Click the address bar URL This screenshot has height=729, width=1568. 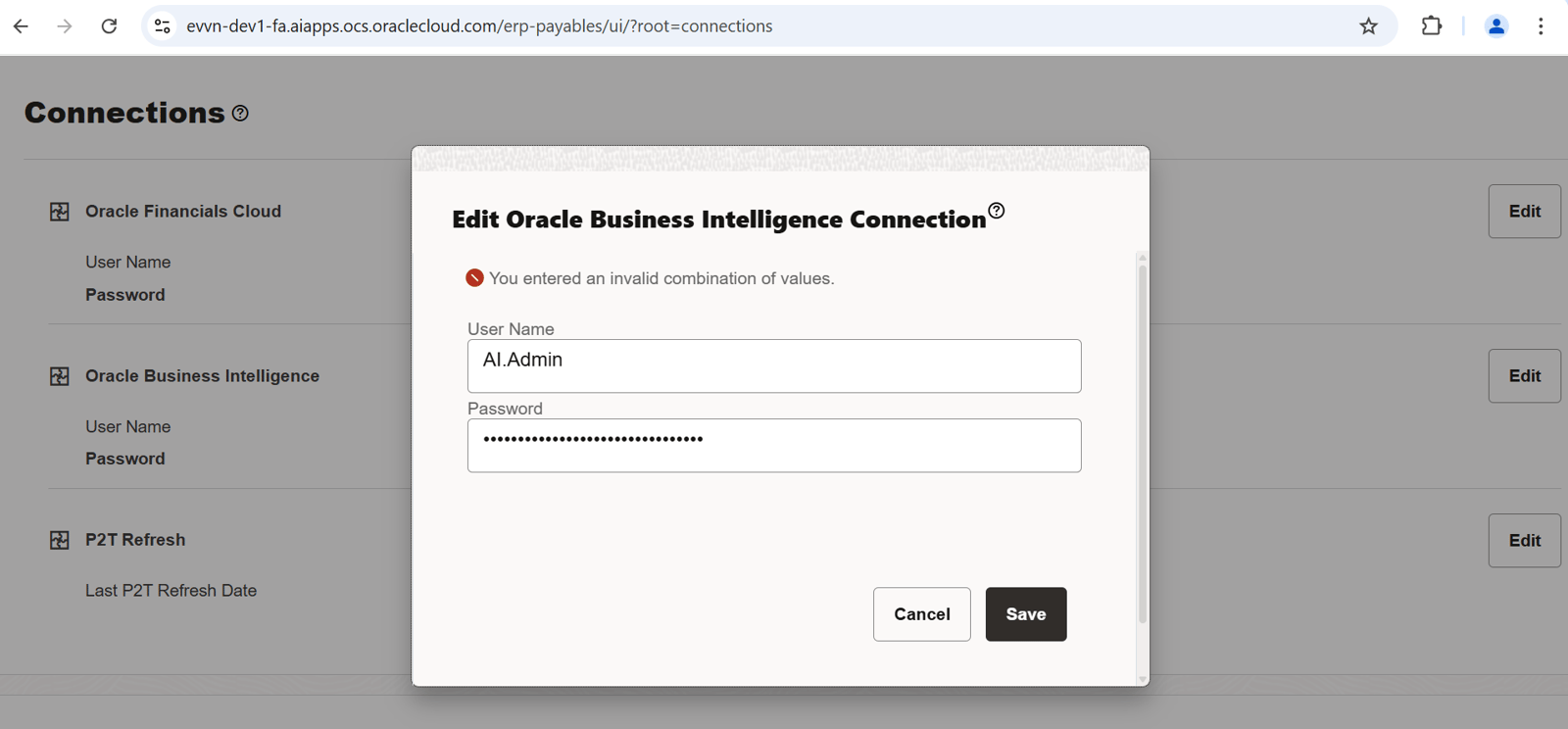click(479, 26)
